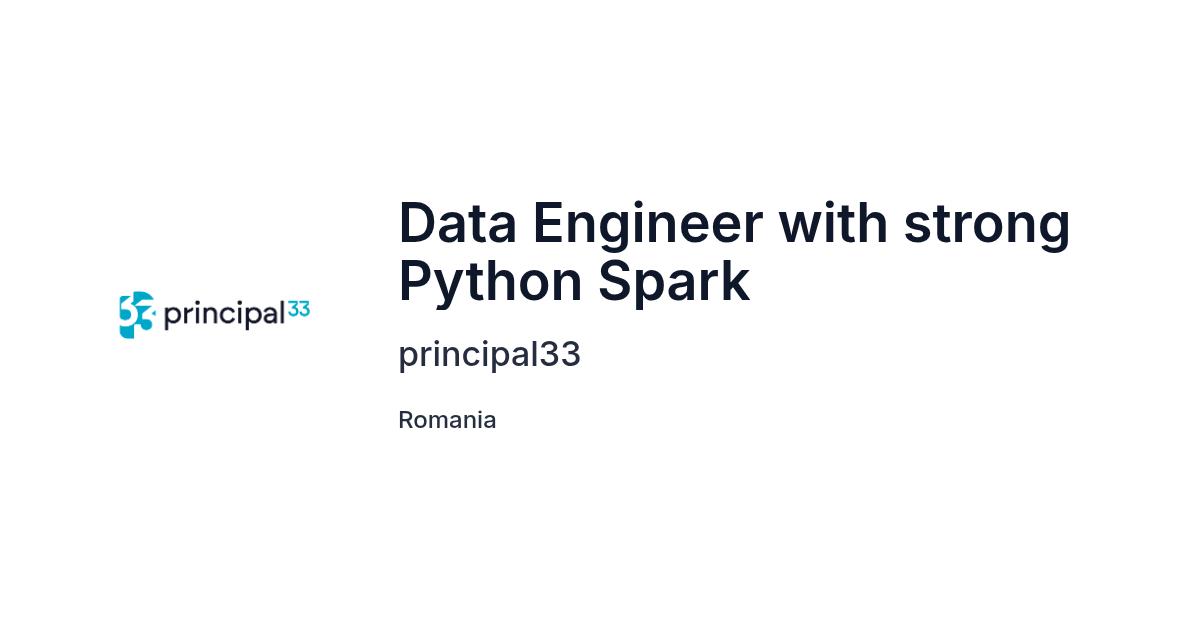Click the letter p starting logo wordmark
Screen dimensions: 1200x630
172,319
